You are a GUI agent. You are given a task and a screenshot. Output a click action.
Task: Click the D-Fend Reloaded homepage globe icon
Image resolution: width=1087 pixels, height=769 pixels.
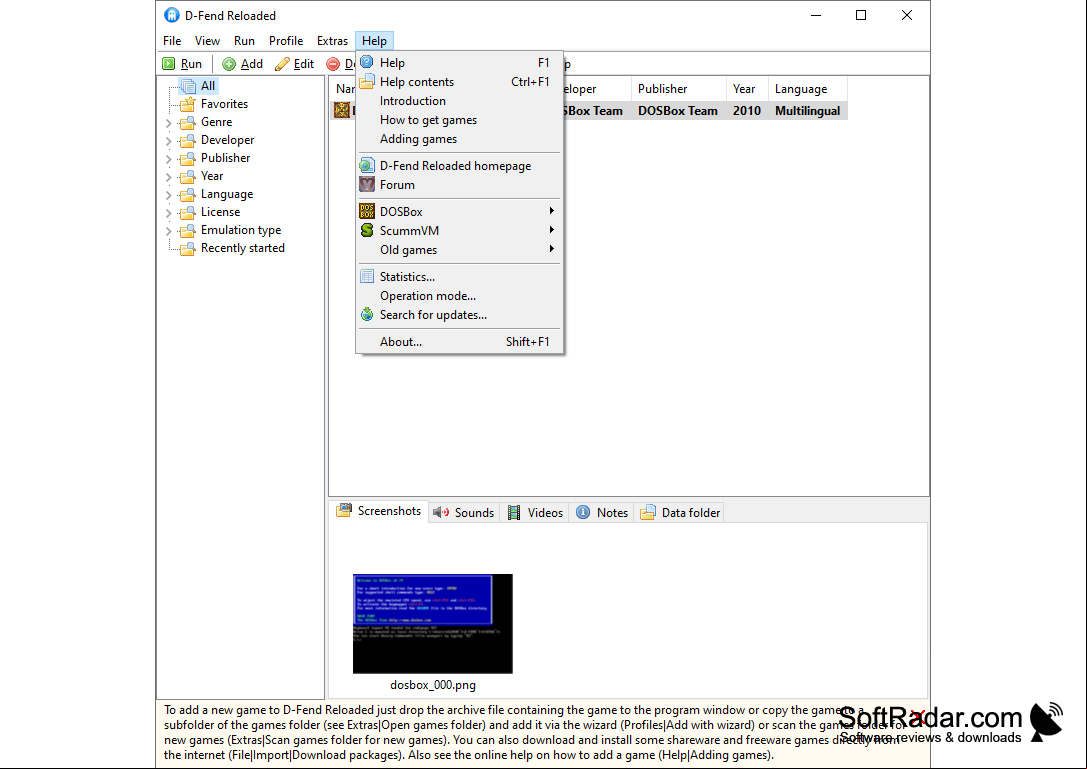point(367,166)
